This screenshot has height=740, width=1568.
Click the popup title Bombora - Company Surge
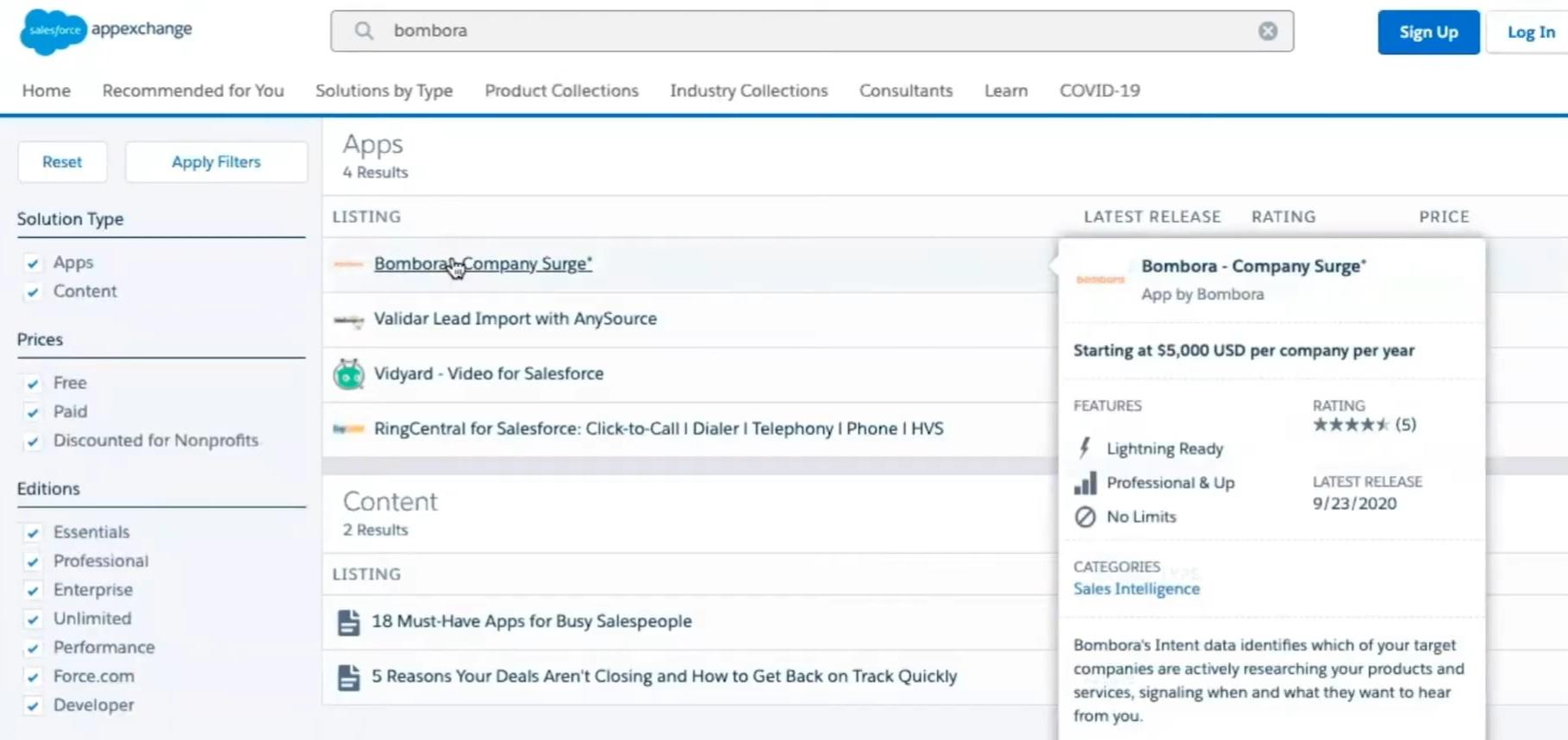click(1253, 267)
